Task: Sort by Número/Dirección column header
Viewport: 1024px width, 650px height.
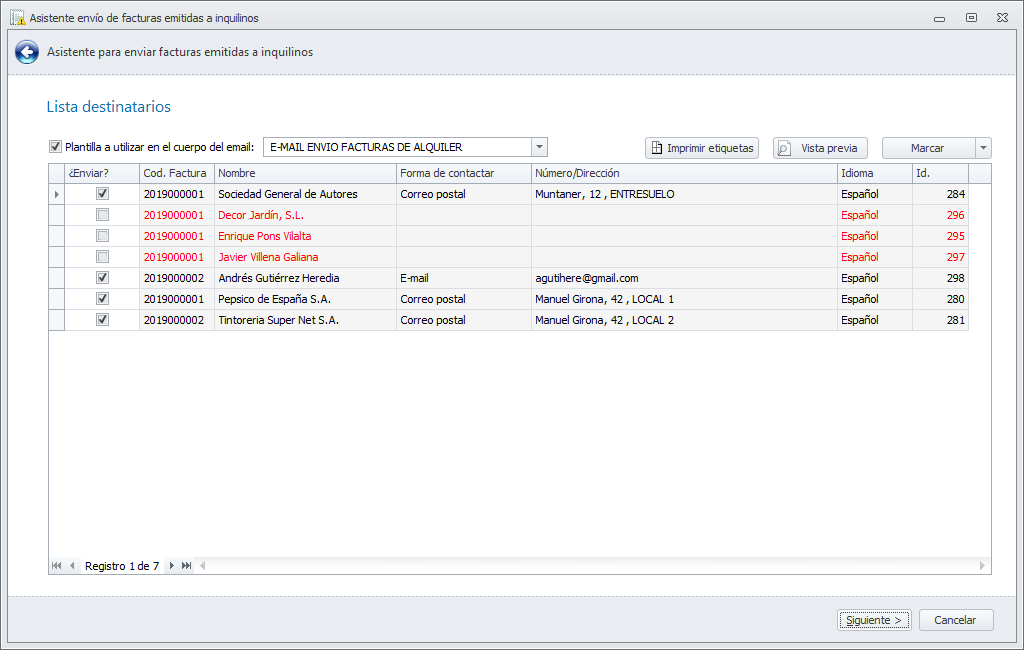Action: (x=684, y=173)
